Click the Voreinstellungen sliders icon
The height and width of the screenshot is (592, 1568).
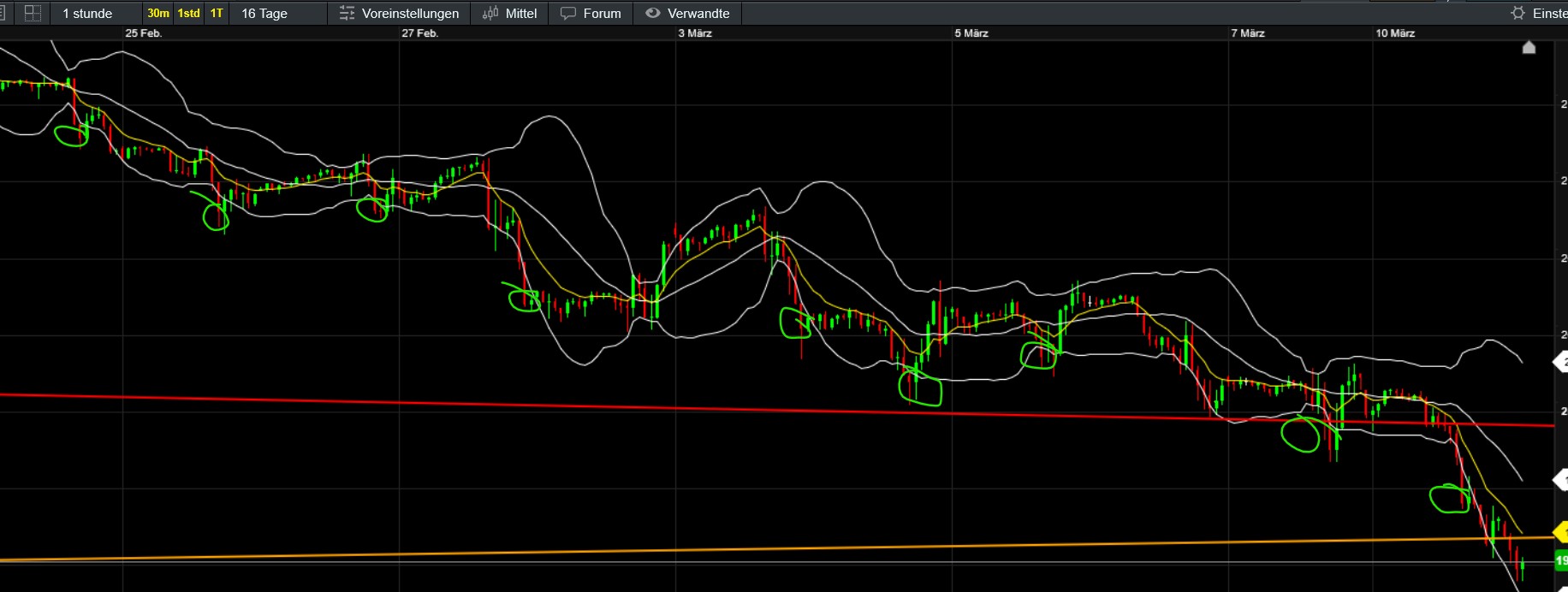[x=347, y=13]
